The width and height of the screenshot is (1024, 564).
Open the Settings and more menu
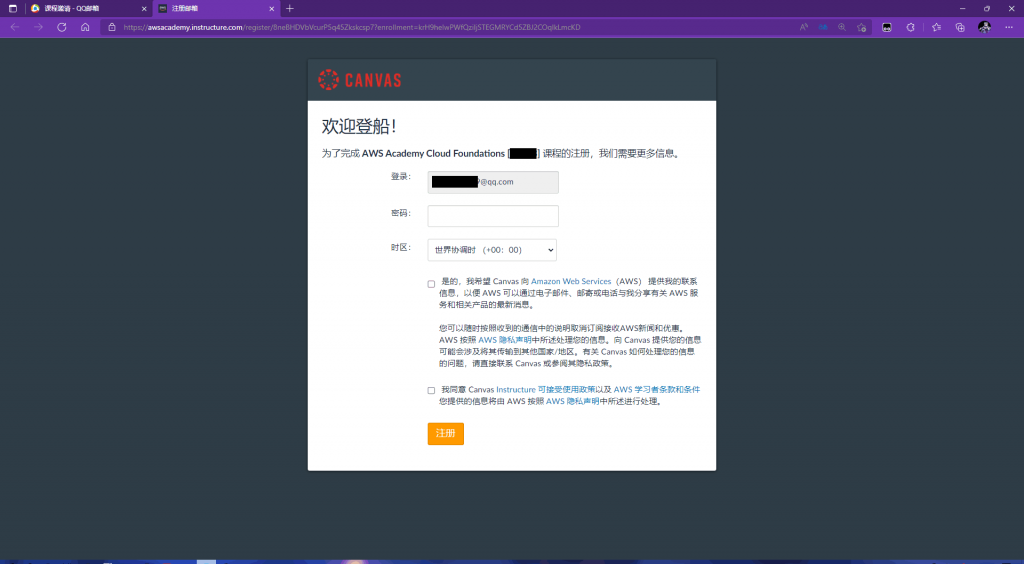[1008, 27]
